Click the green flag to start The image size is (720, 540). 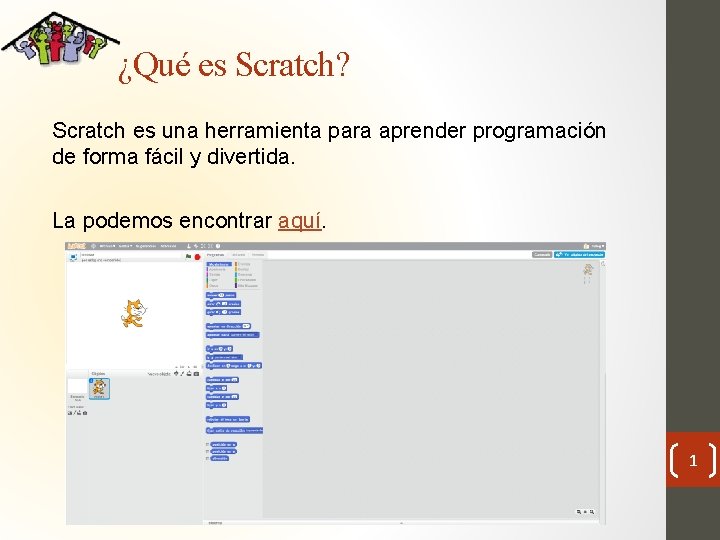(188, 256)
